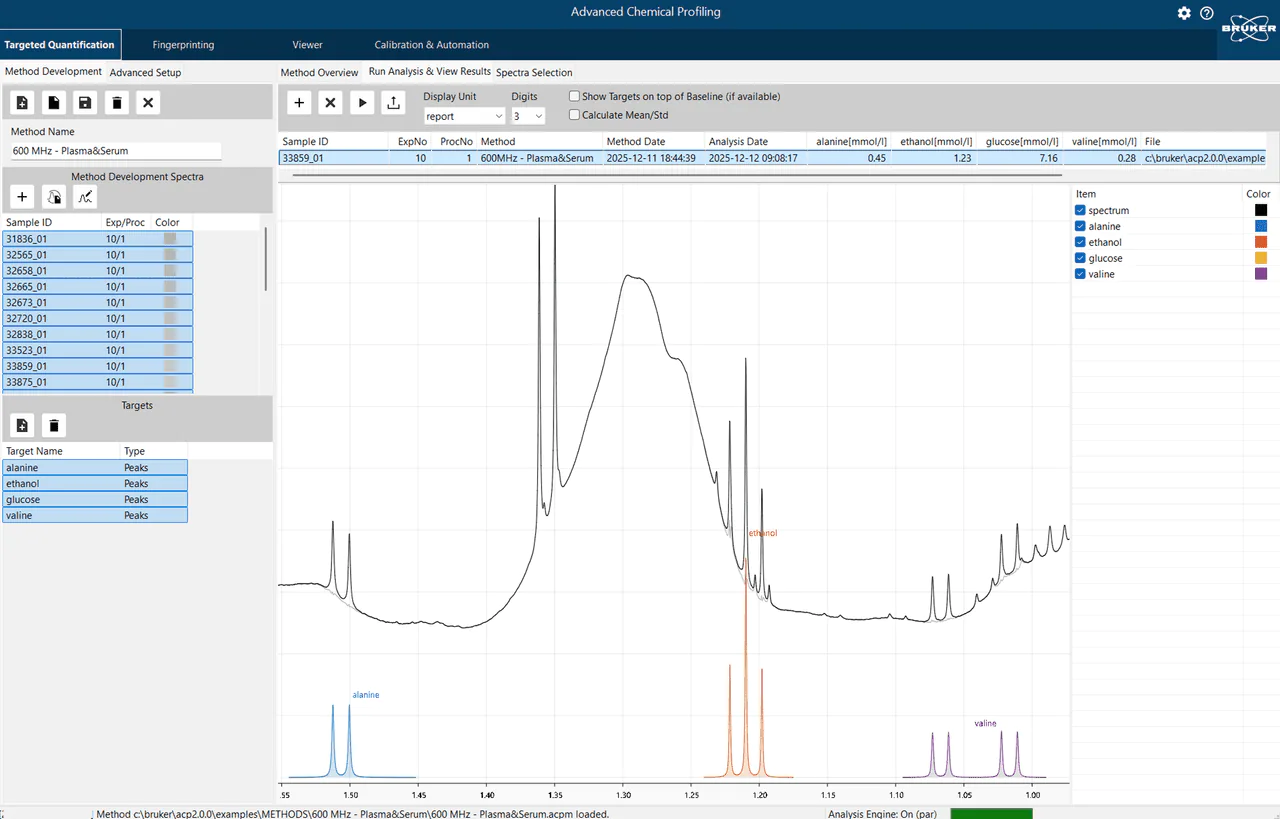Select result row 33859_01 in table
This screenshot has height=819, width=1280.
[772, 158]
